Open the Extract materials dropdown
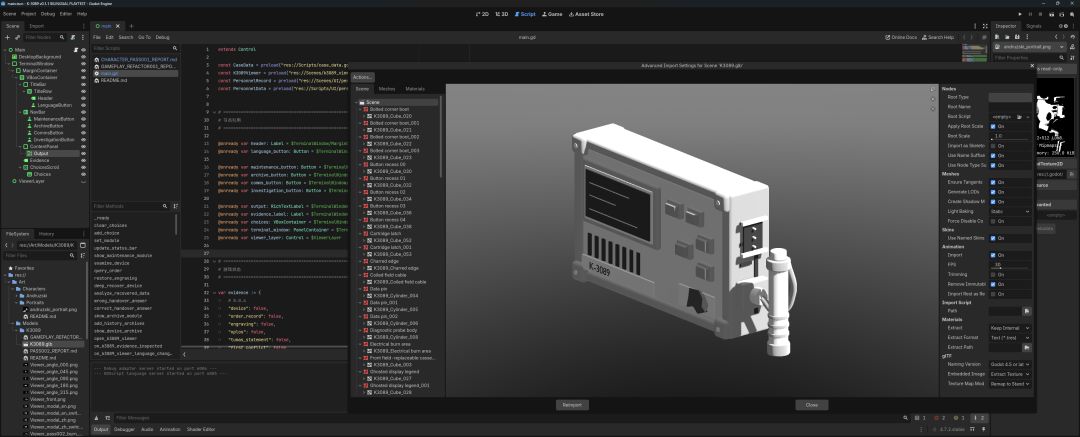The height and width of the screenshot is (437, 1080). coord(1010,328)
